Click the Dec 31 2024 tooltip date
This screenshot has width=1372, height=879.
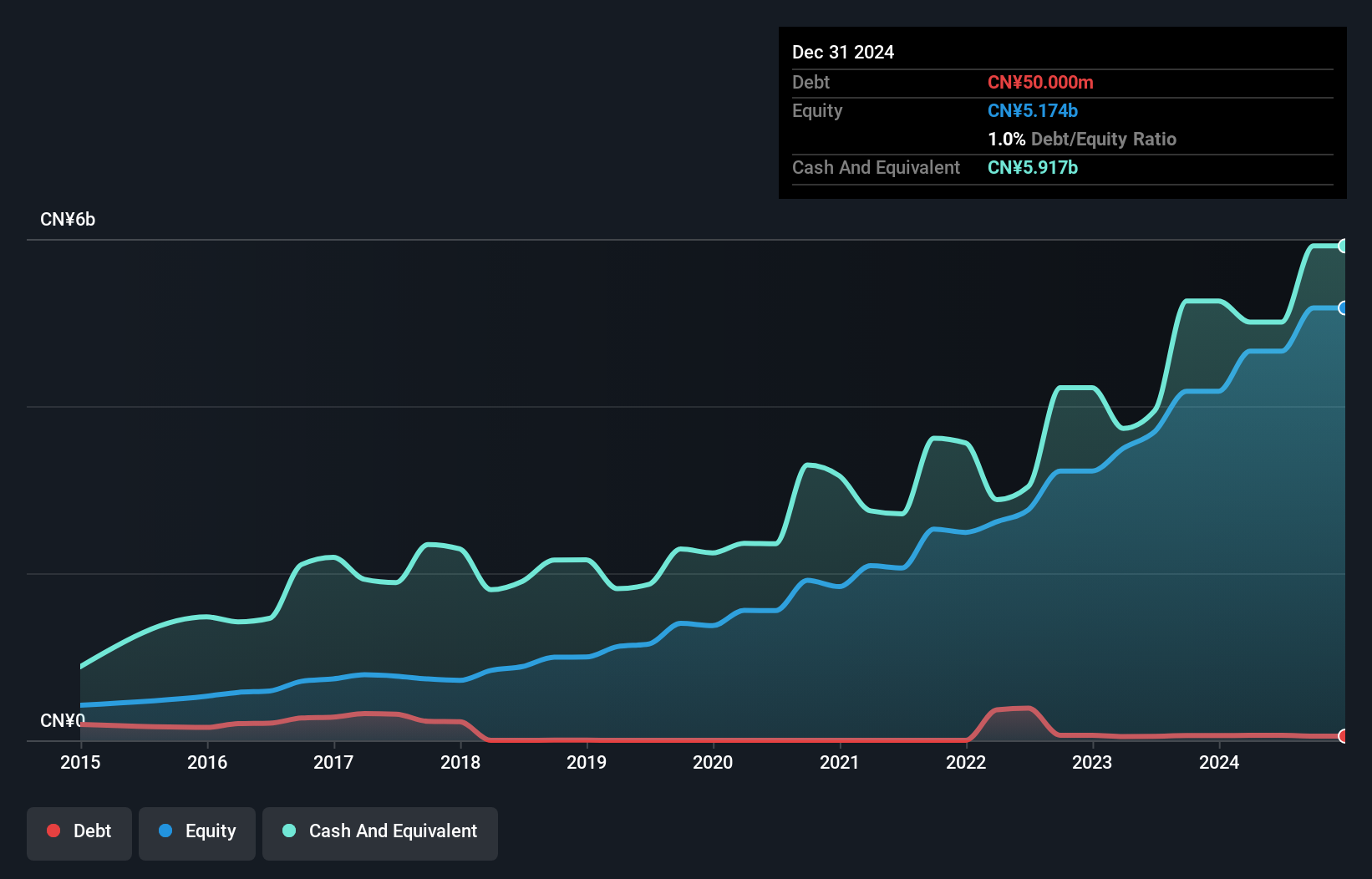point(843,52)
